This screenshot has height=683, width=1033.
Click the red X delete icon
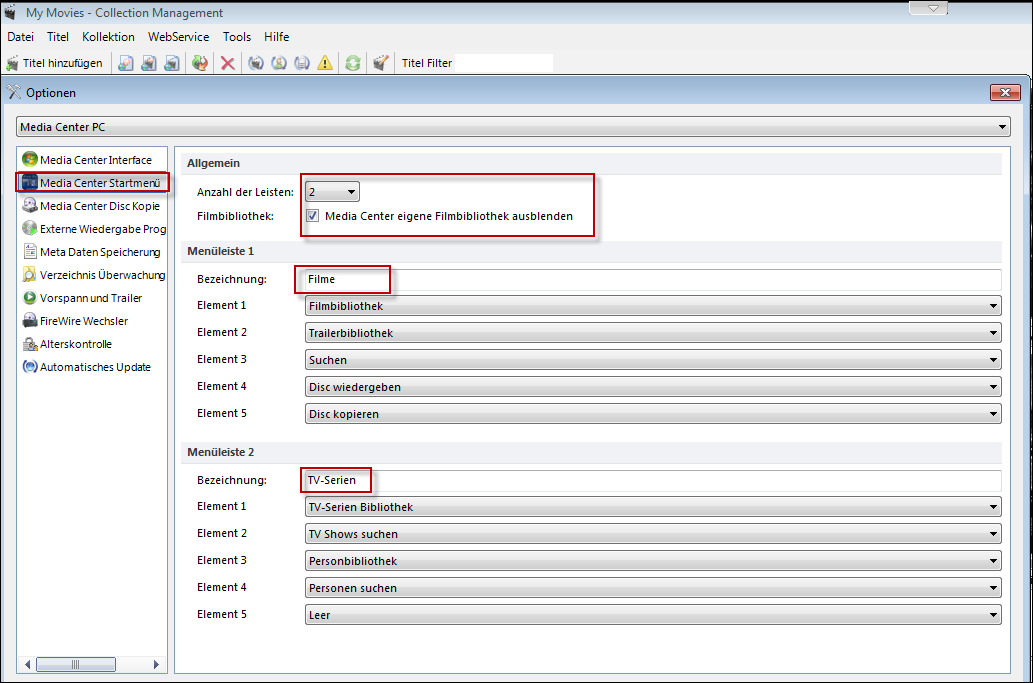pyautogui.click(x=228, y=63)
